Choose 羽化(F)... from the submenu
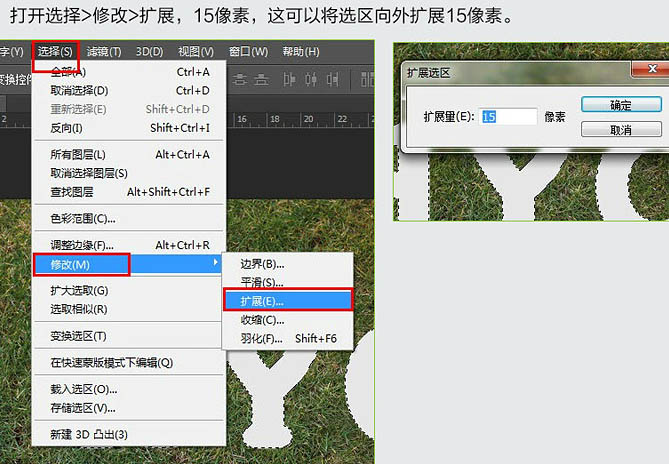The height and width of the screenshot is (464, 669). point(288,339)
